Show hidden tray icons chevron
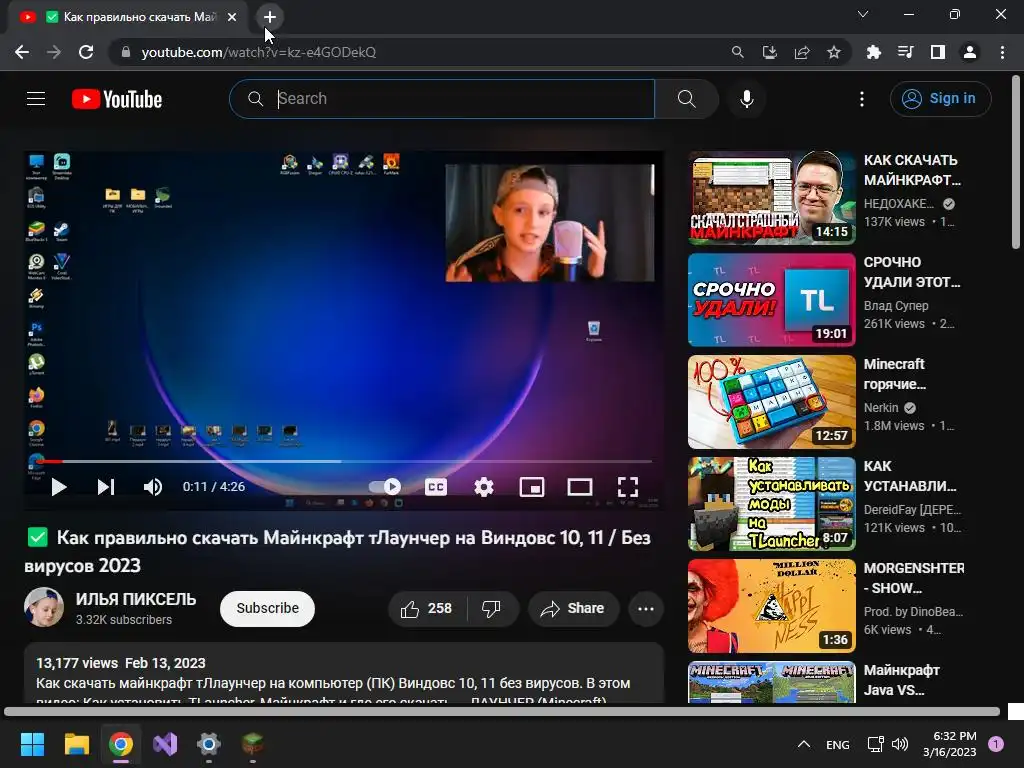1024x768 pixels. 805,744
